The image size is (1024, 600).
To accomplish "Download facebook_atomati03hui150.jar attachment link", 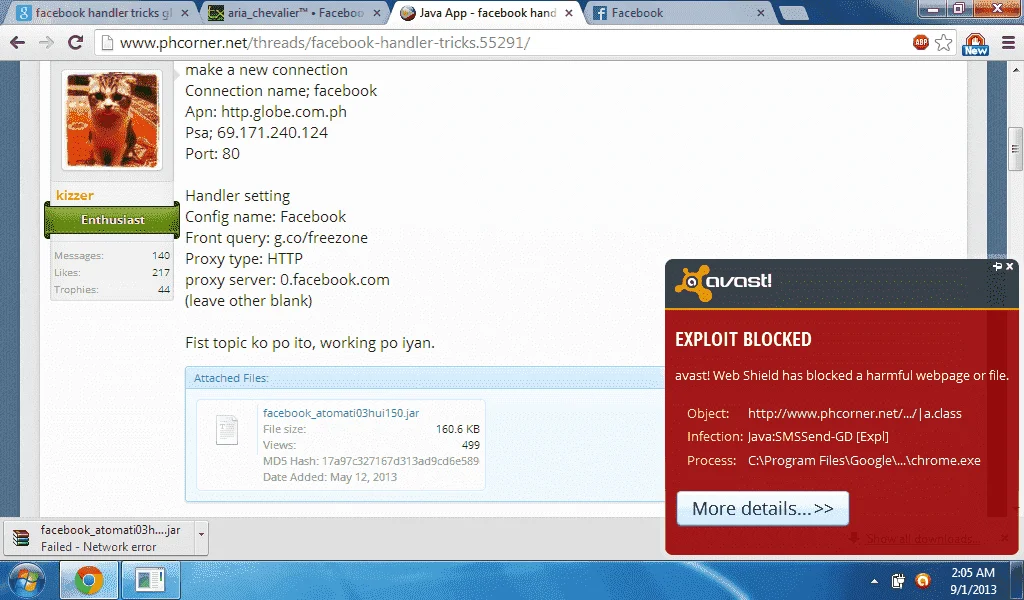I will [341, 413].
